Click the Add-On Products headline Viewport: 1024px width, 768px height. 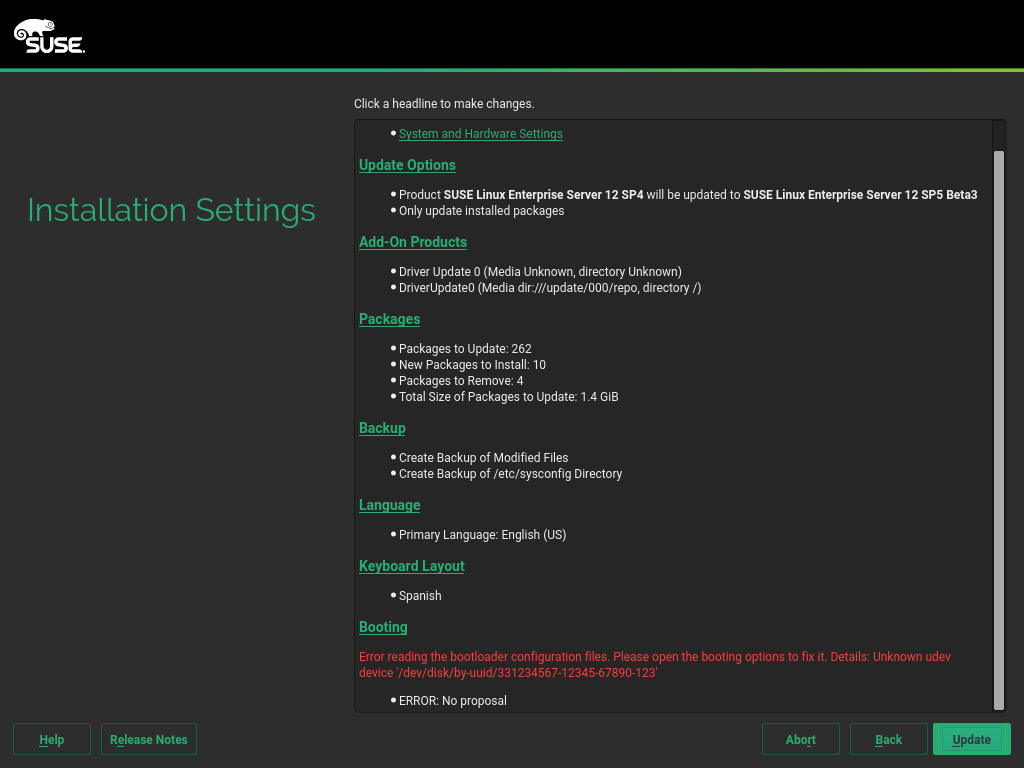pyautogui.click(x=412, y=242)
